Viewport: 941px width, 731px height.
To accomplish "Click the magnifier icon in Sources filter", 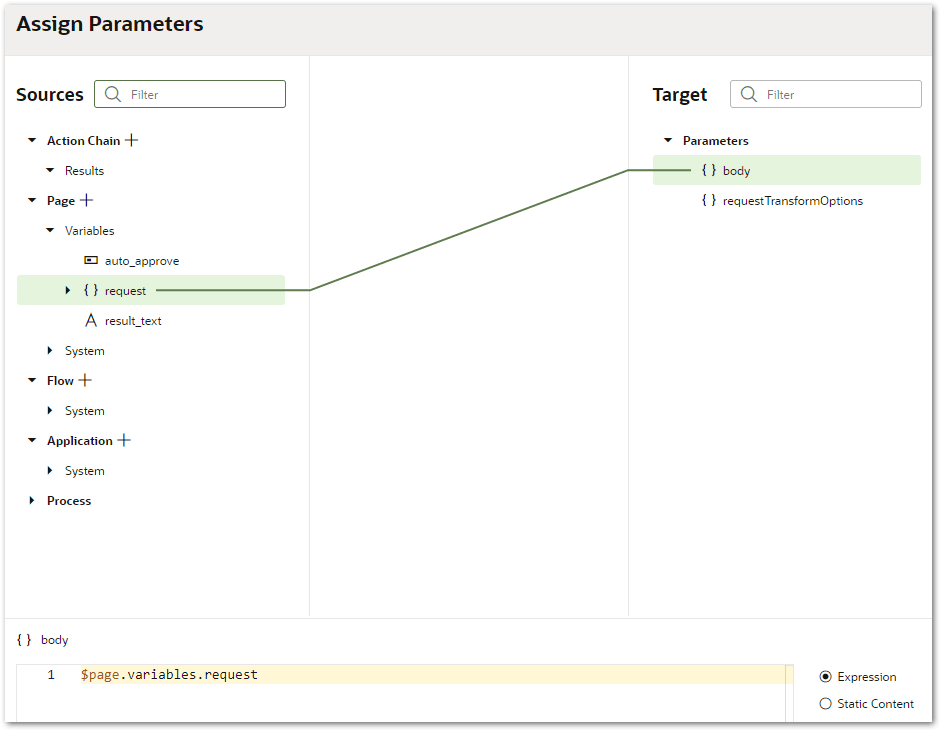I will coord(112,93).
